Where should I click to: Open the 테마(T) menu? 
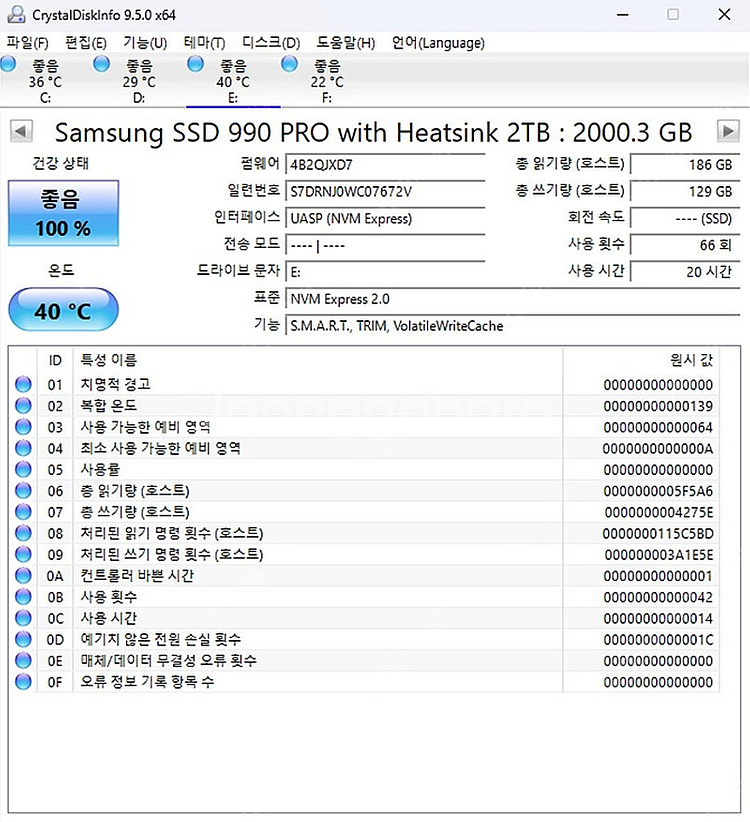(x=204, y=42)
